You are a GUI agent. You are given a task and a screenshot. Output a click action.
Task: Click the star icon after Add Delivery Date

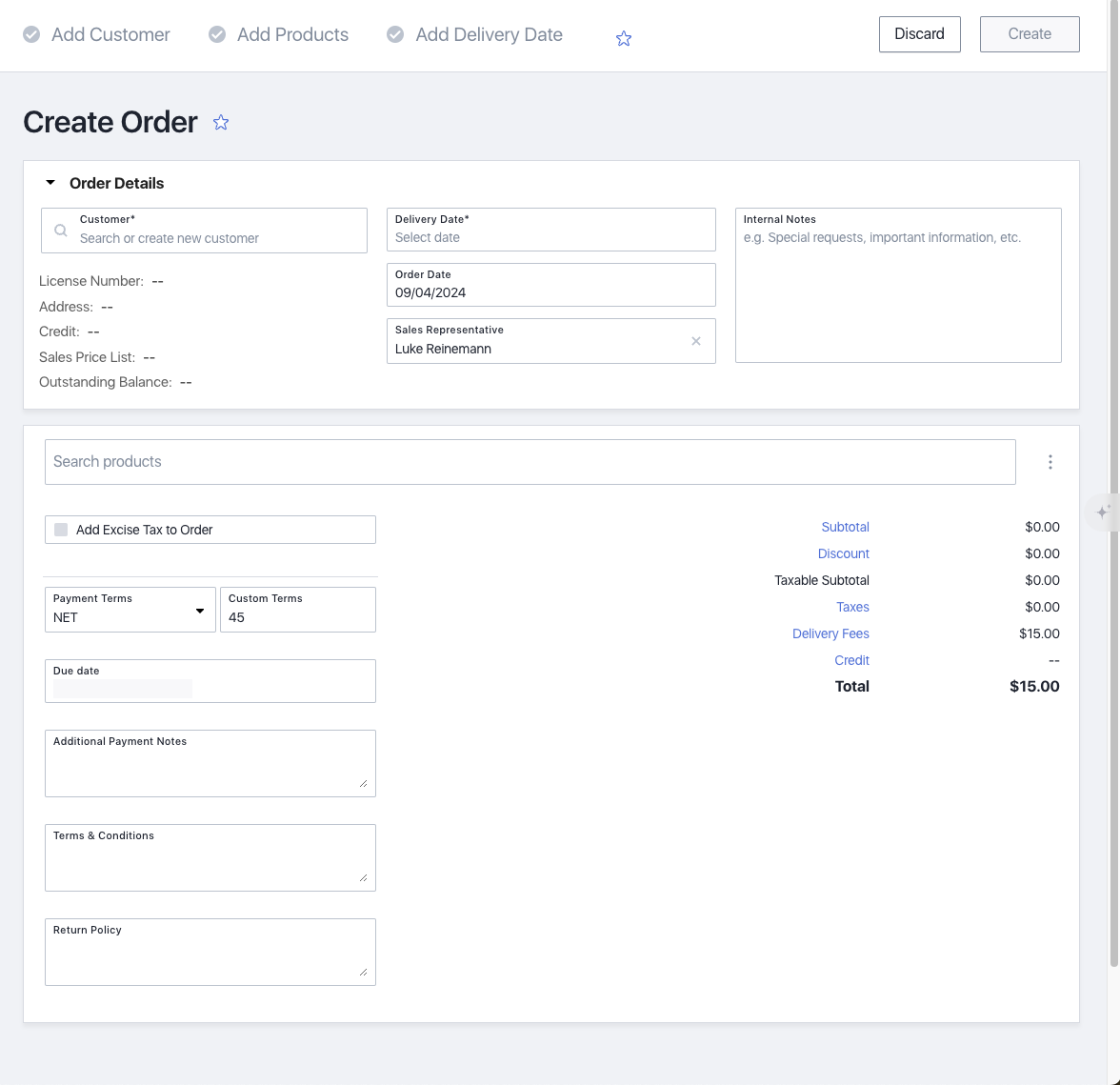click(x=624, y=38)
